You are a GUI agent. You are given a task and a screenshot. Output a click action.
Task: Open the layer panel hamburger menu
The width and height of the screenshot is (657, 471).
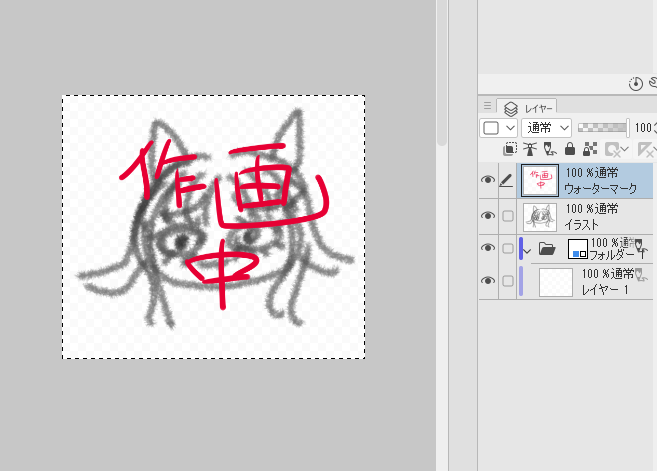(487, 106)
